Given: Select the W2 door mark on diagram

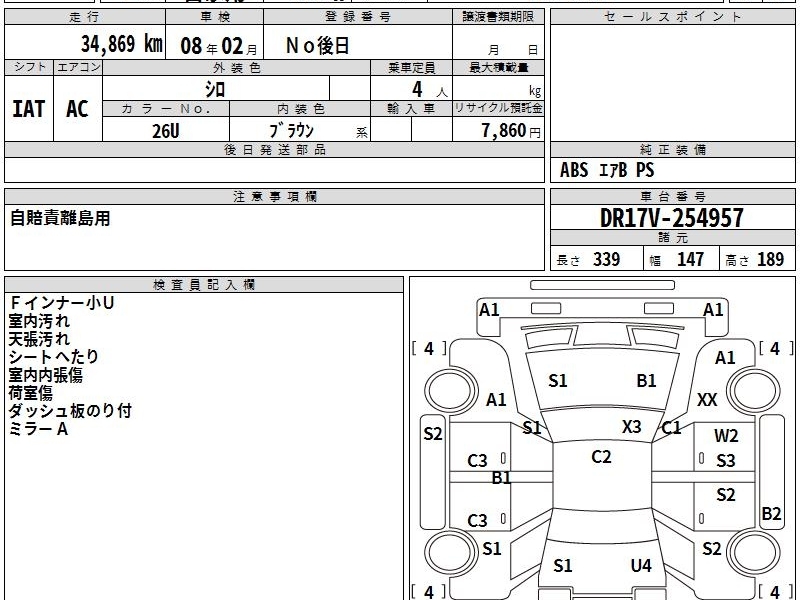Looking at the screenshot, I should [726, 435].
